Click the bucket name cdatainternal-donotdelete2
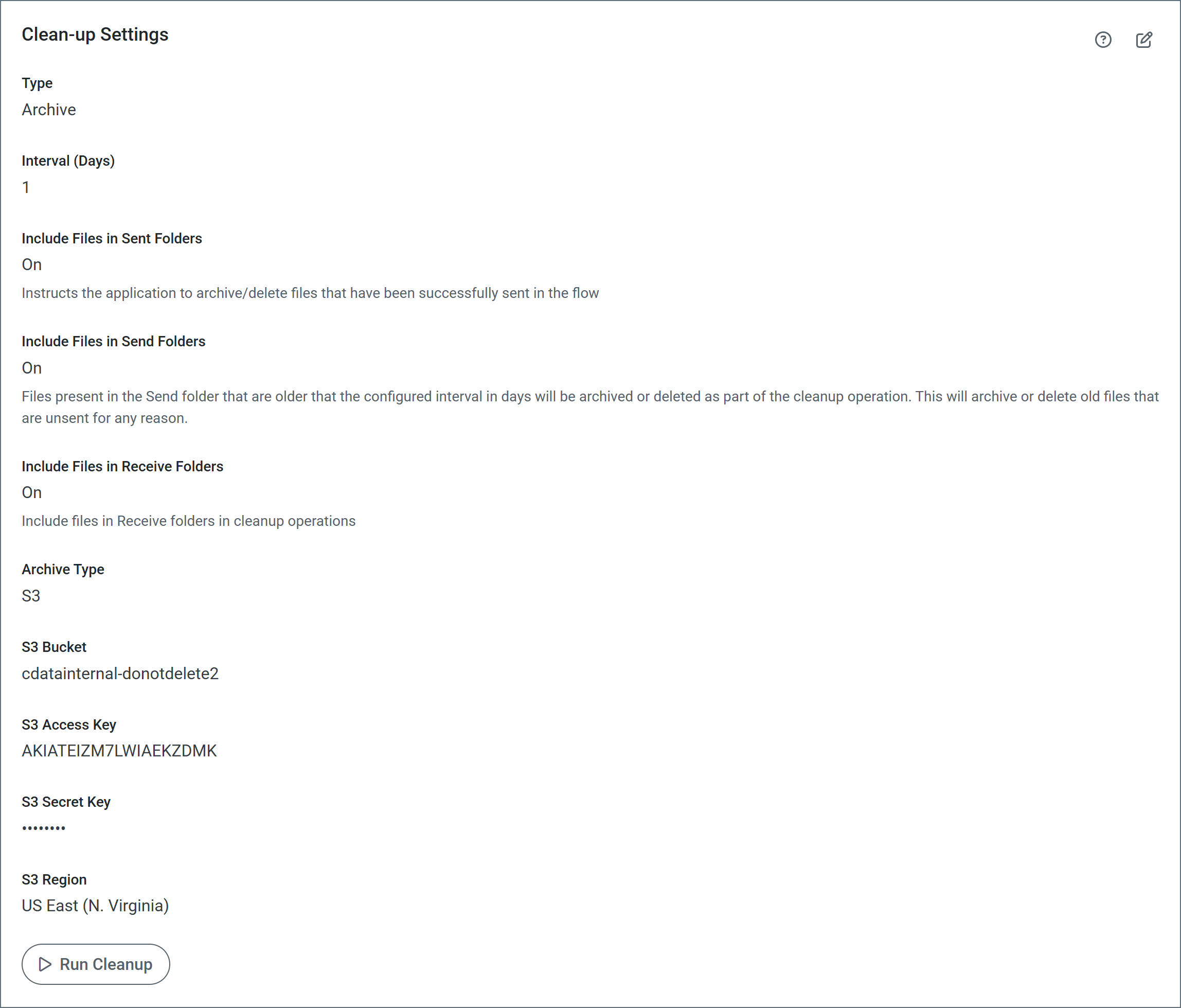Screen dimensions: 1181x1008 coord(120,674)
